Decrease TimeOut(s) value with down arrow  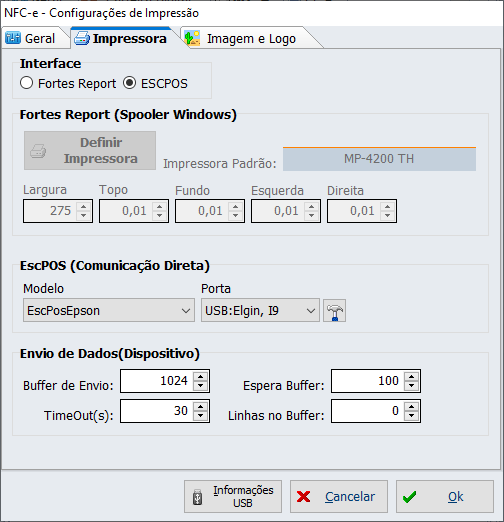pyautogui.click(x=200, y=416)
